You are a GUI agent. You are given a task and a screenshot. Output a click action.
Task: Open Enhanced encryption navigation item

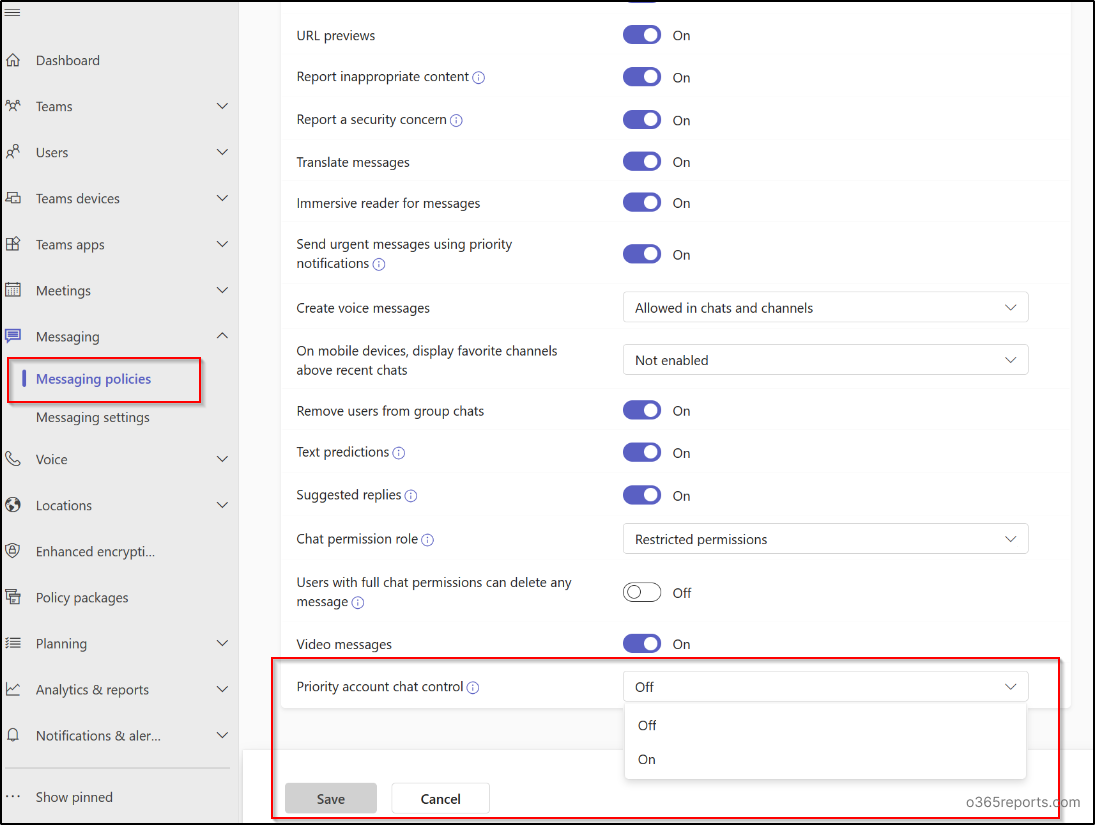click(96, 551)
